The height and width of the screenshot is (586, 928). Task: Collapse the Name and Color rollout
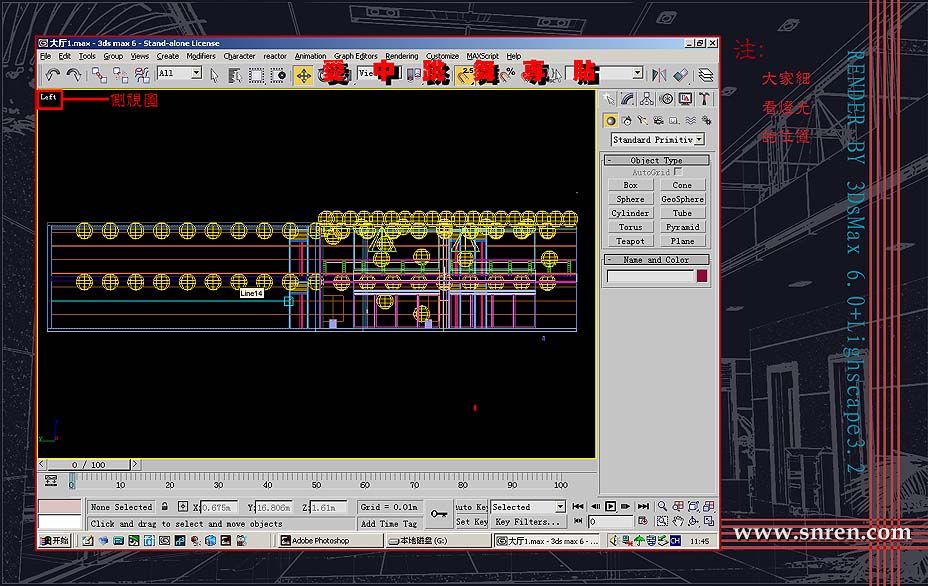(656, 260)
